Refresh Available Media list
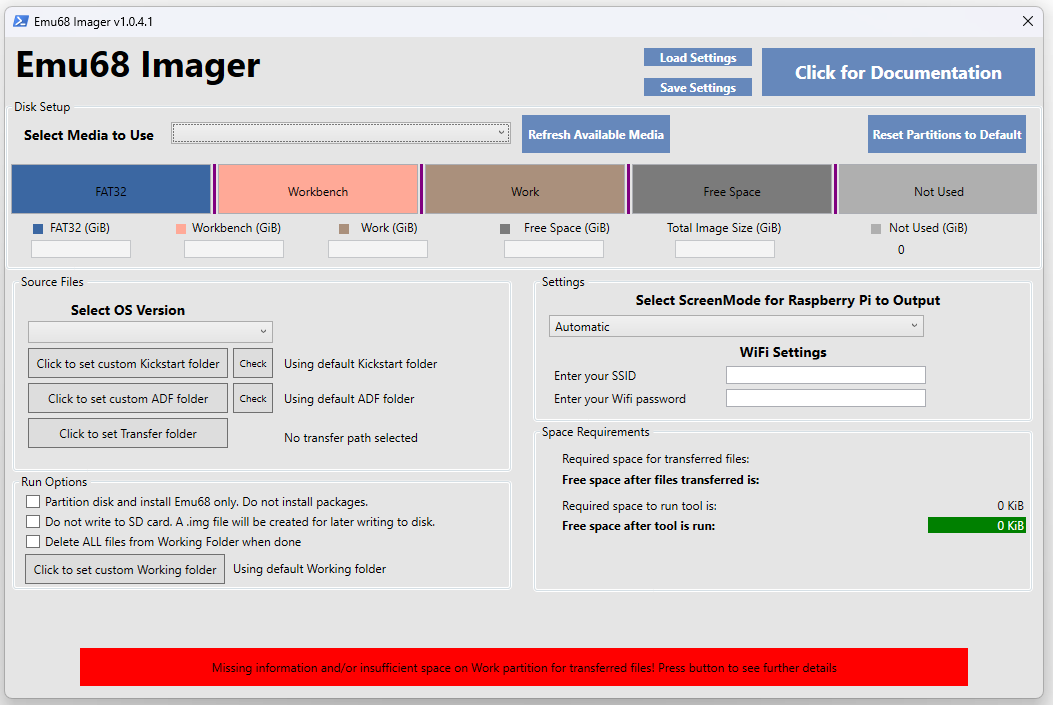This screenshot has height=705, width=1053. pyautogui.click(x=596, y=134)
